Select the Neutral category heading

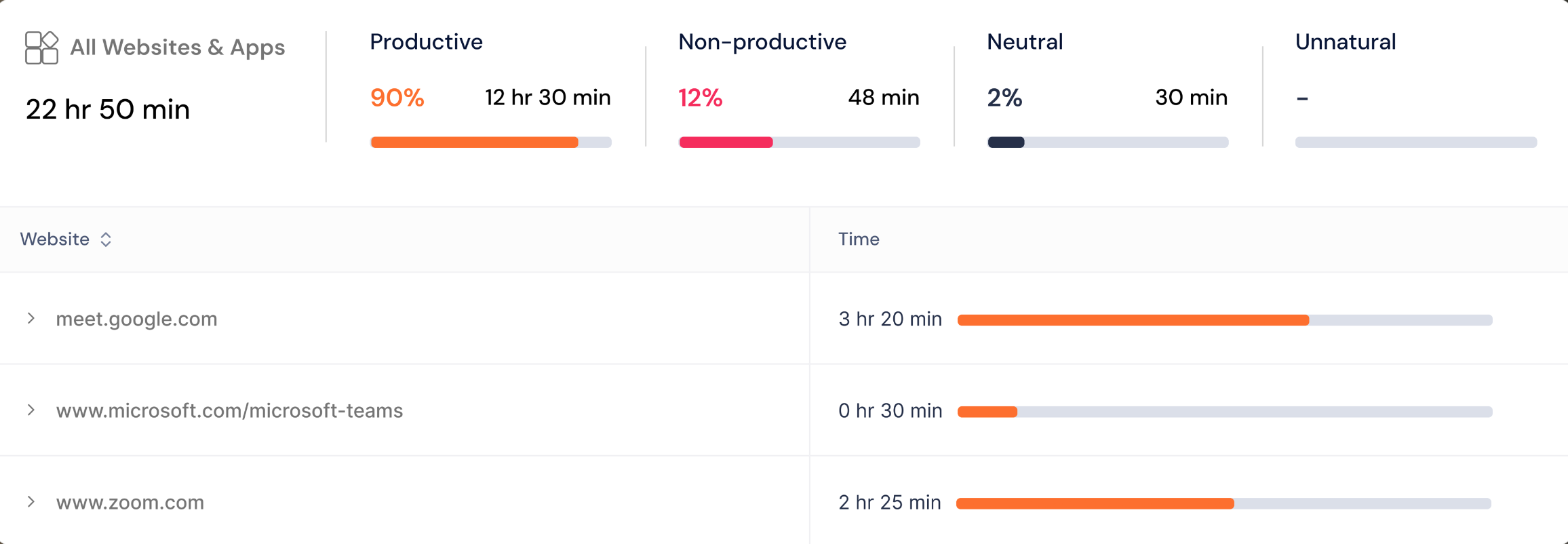[1025, 42]
